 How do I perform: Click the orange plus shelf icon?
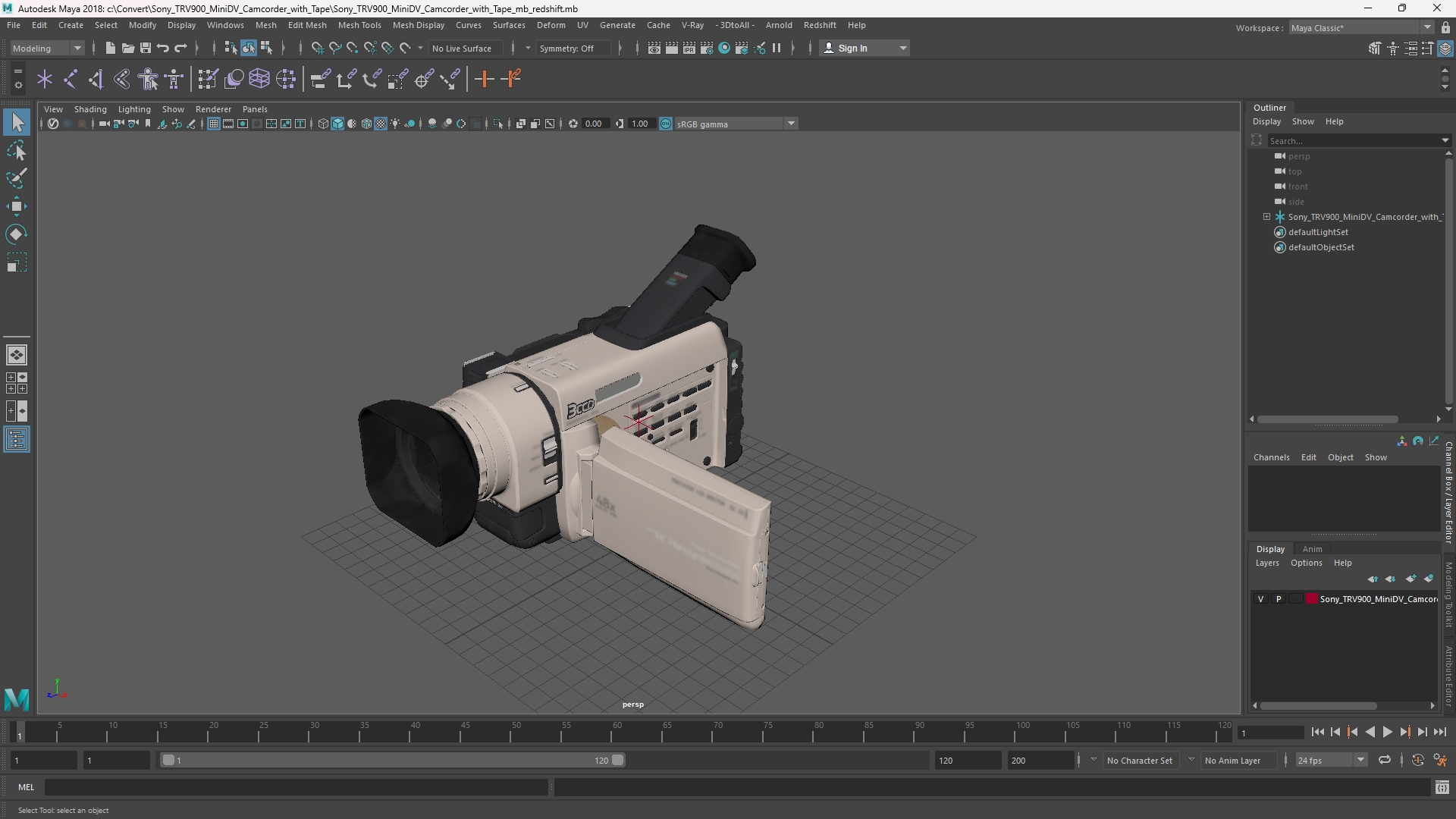[484, 79]
